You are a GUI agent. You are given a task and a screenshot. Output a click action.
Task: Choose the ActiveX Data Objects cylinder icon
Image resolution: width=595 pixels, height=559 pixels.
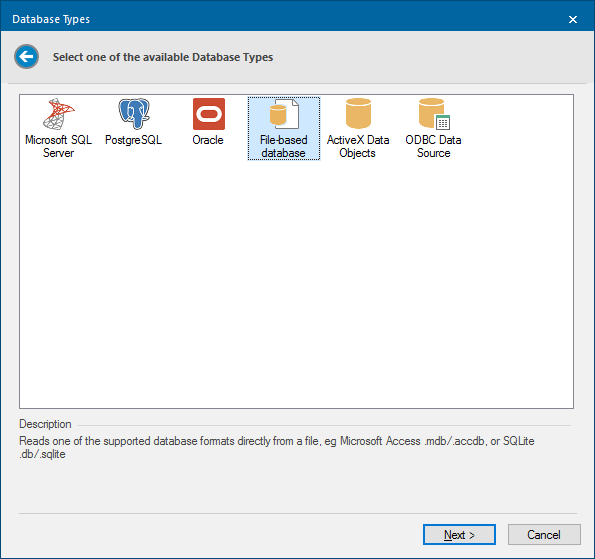coord(358,113)
